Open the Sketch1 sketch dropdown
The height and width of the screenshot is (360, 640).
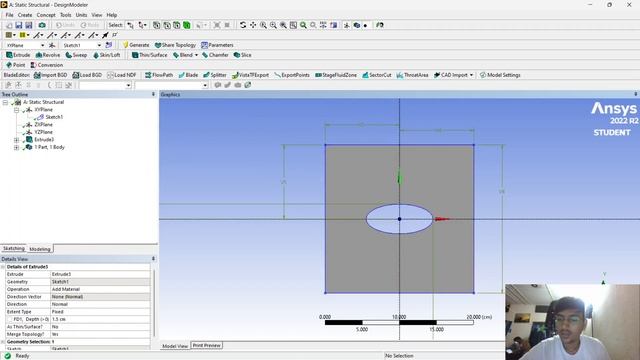click(x=99, y=45)
